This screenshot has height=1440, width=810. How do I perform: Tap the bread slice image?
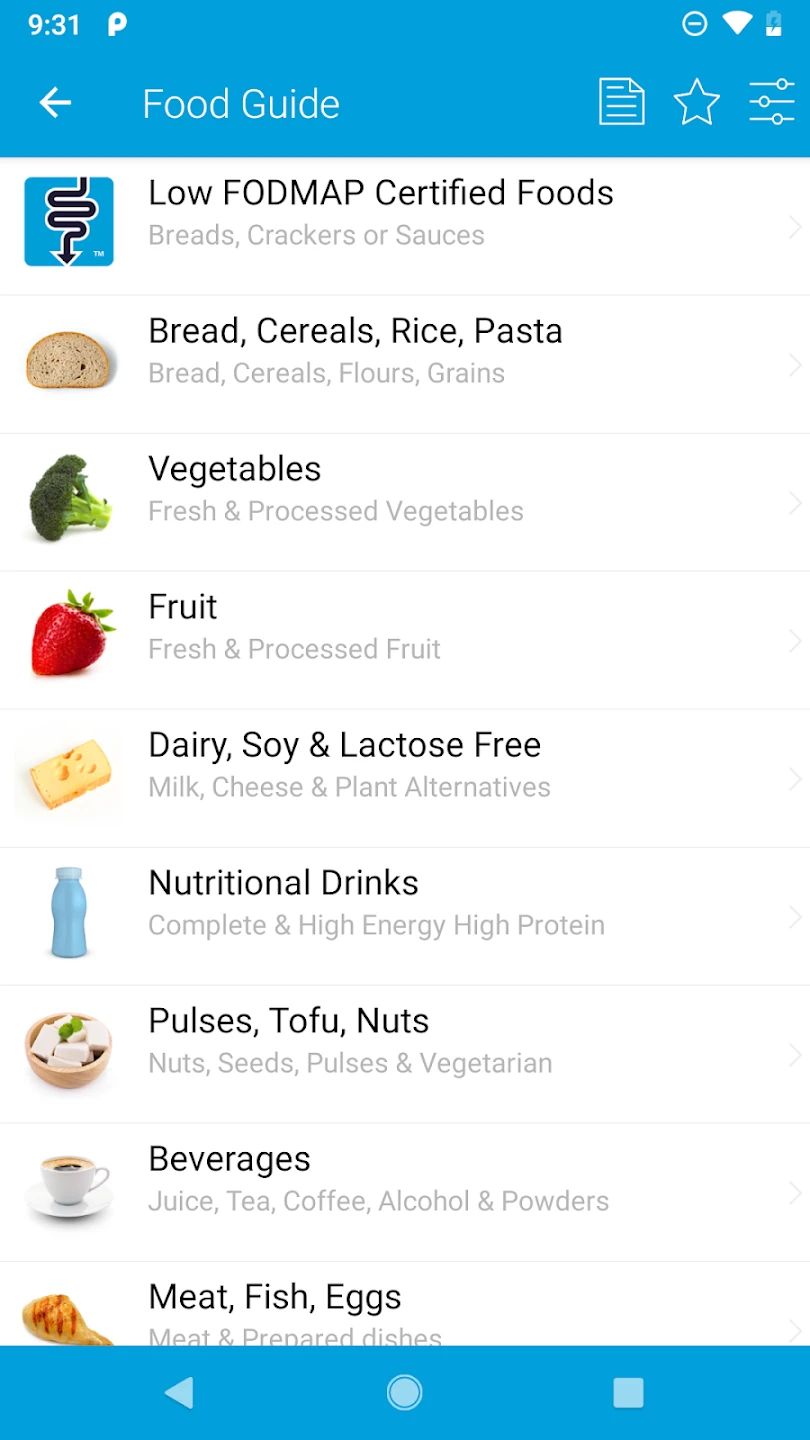69,361
